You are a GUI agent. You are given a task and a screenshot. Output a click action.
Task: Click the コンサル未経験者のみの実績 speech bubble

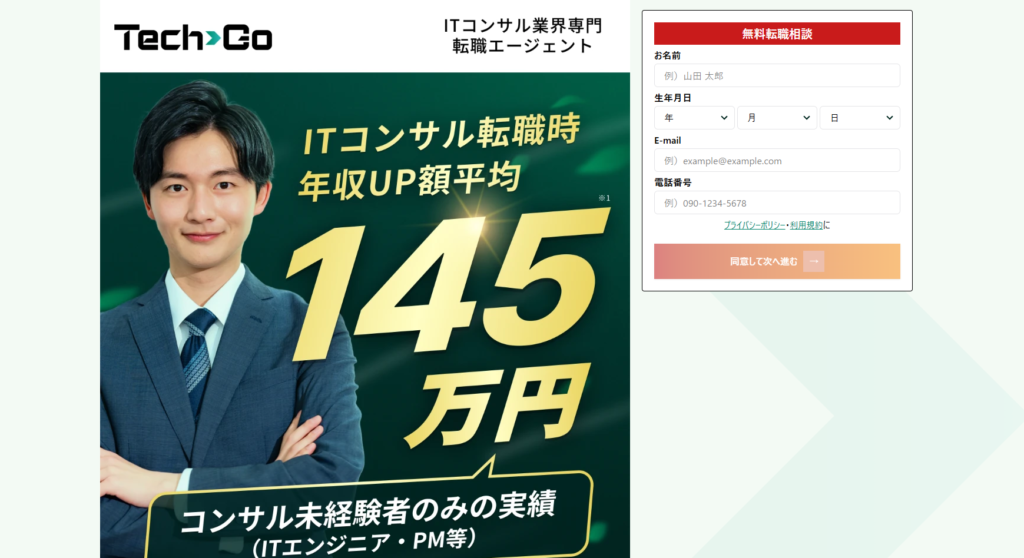click(x=369, y=516)
